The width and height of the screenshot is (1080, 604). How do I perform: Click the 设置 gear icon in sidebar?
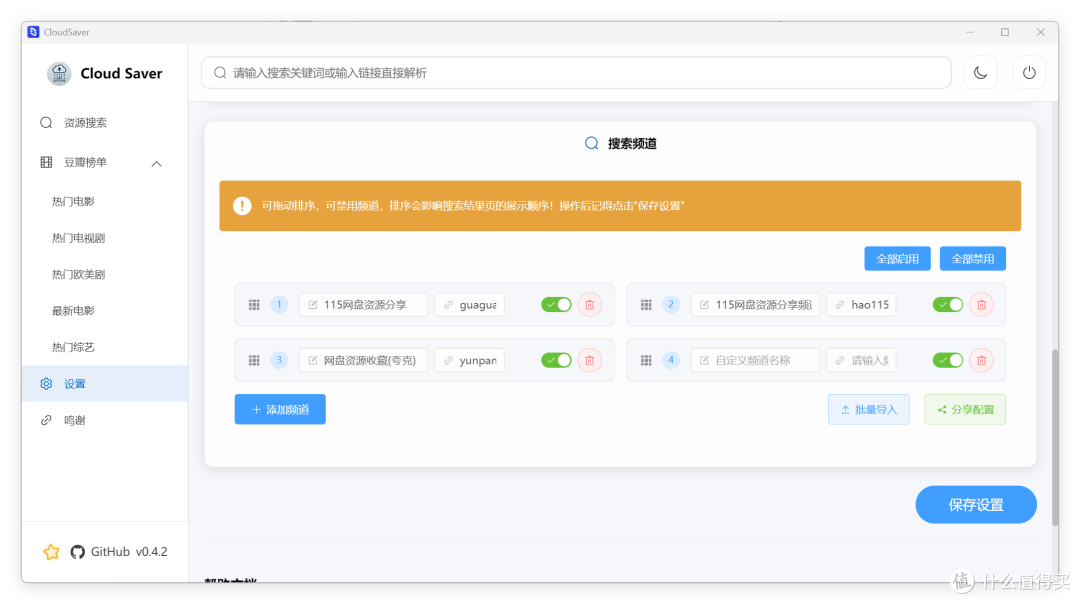[46, 382]
